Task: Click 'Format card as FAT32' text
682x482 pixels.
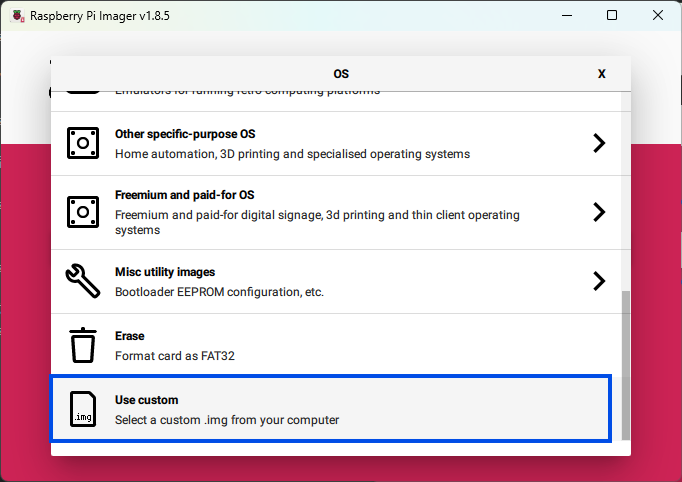Action: click(175, 356)
